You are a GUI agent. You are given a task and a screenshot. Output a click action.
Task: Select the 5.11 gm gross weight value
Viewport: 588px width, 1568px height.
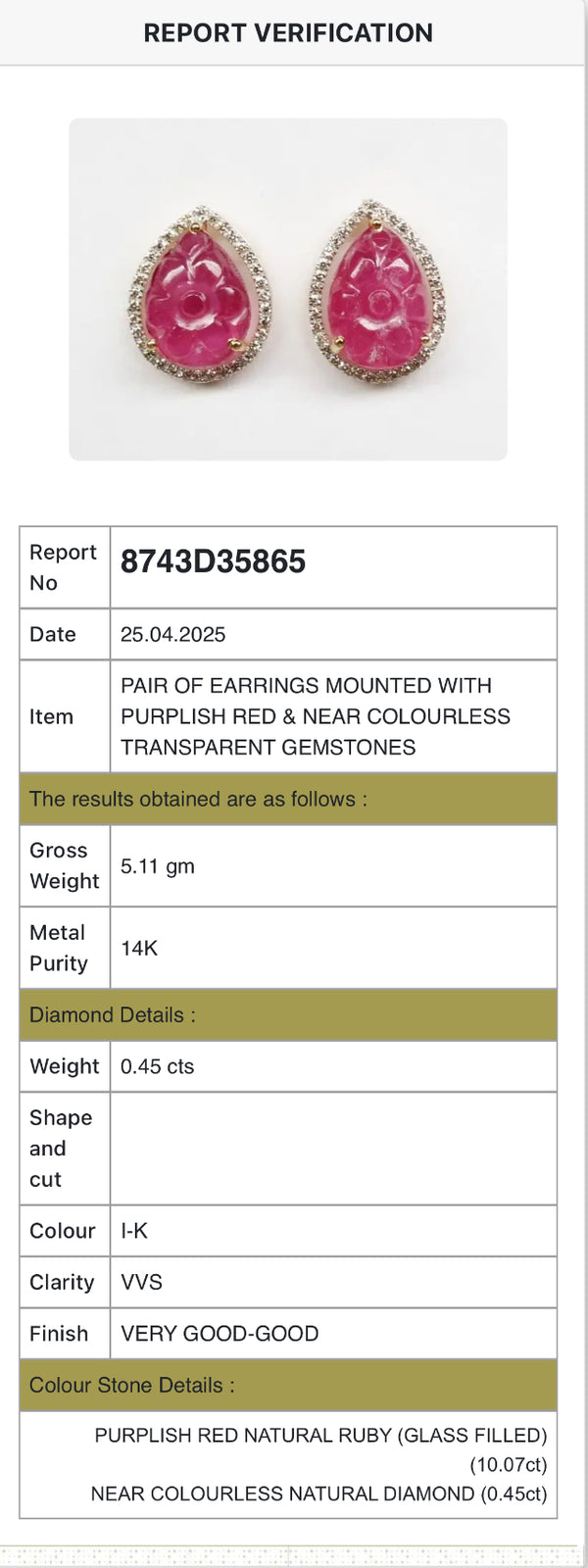coord(158,866)
